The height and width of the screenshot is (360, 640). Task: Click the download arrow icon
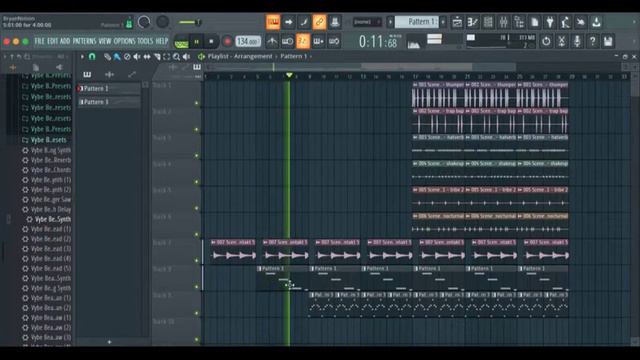tap(596, 22)
